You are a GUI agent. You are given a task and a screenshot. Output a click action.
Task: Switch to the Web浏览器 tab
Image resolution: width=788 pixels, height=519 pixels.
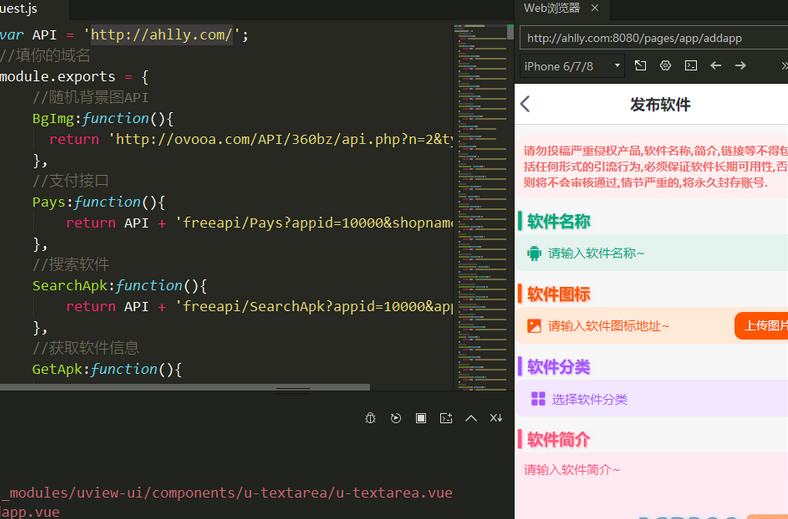pos(552,8)
